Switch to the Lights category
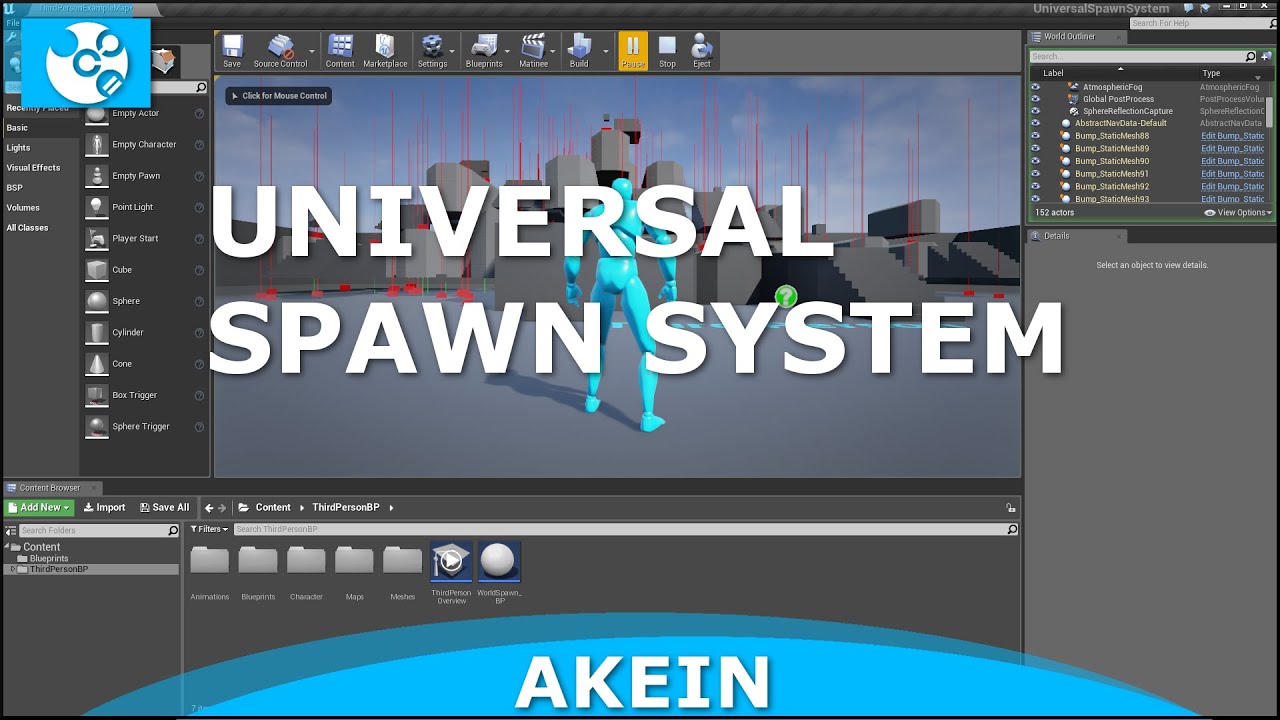Screen dimensions: 1280x720 (19, 148)
